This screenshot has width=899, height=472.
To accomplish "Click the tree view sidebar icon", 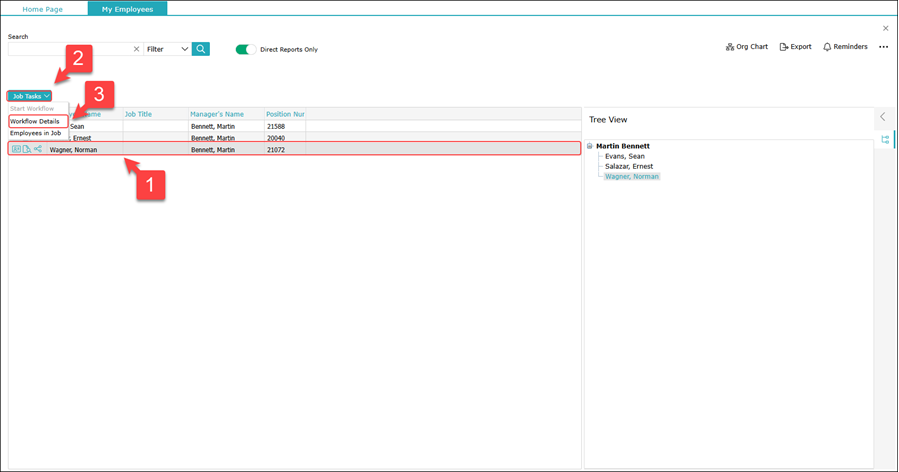I will tap(885, 140).
